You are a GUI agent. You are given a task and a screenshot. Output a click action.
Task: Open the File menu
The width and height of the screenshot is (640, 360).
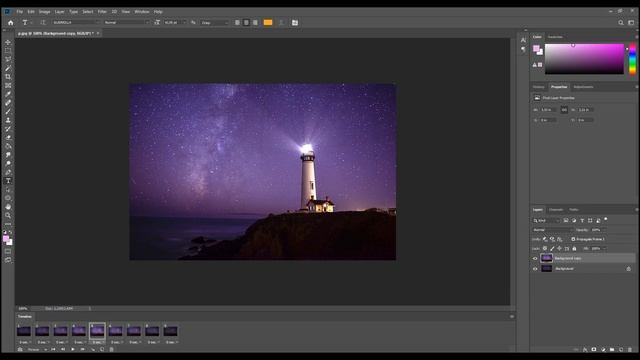click(19, 12)
